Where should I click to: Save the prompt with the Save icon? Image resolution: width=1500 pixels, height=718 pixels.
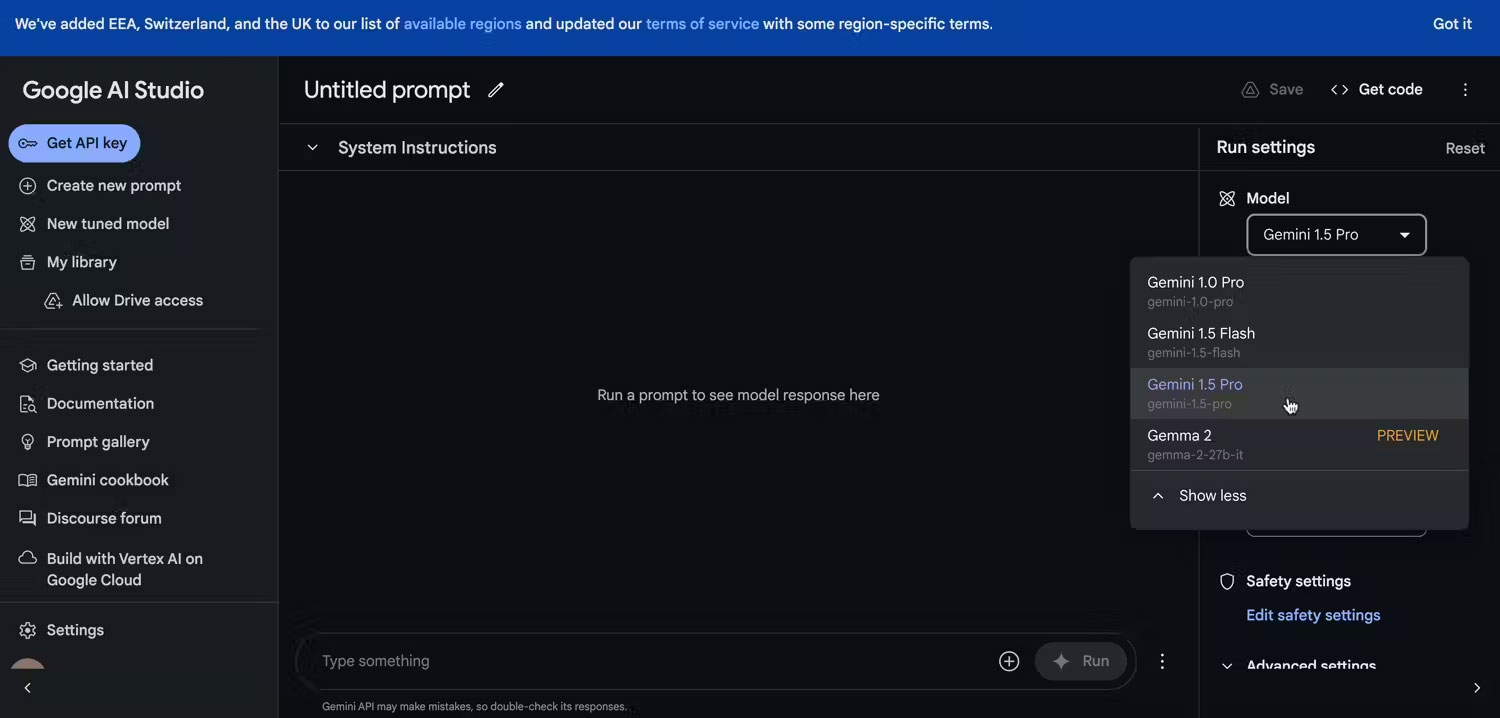pos(1271,89)
